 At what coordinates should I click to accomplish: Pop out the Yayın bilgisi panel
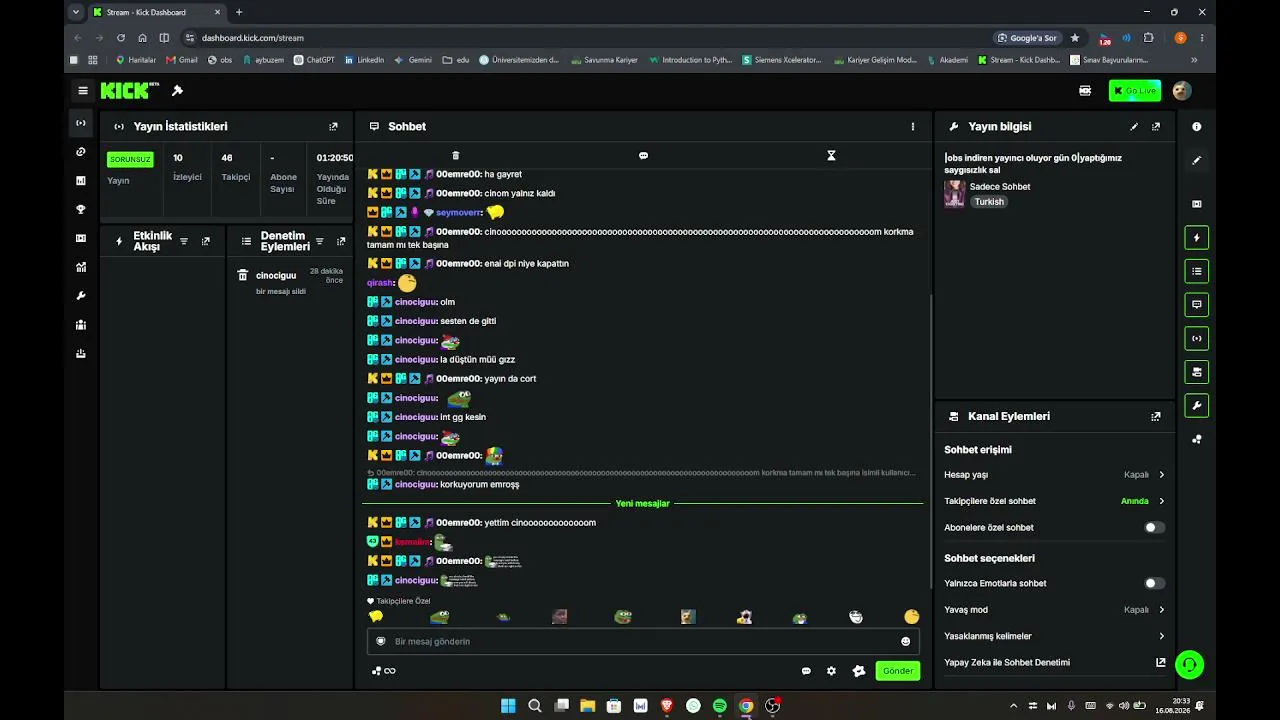pos(1156,127)
